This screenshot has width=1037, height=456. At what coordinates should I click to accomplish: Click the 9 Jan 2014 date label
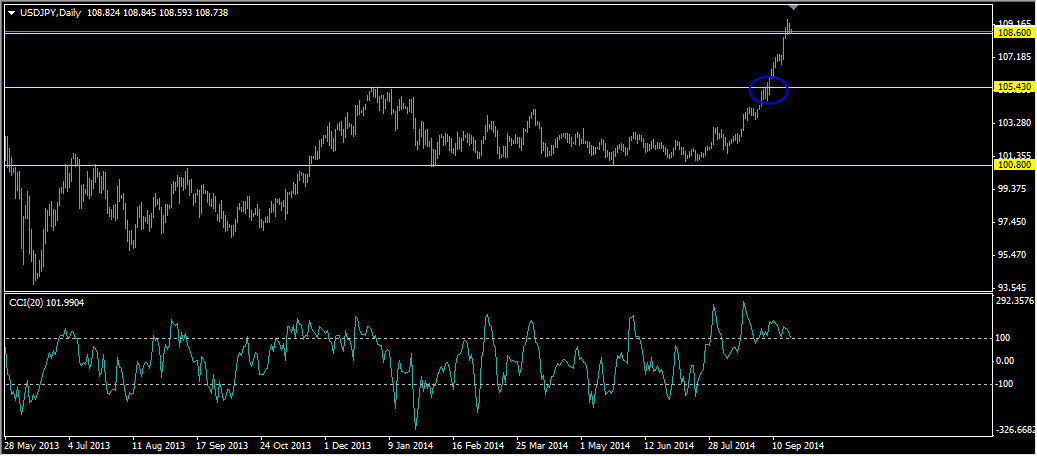[x=410, y=445]
